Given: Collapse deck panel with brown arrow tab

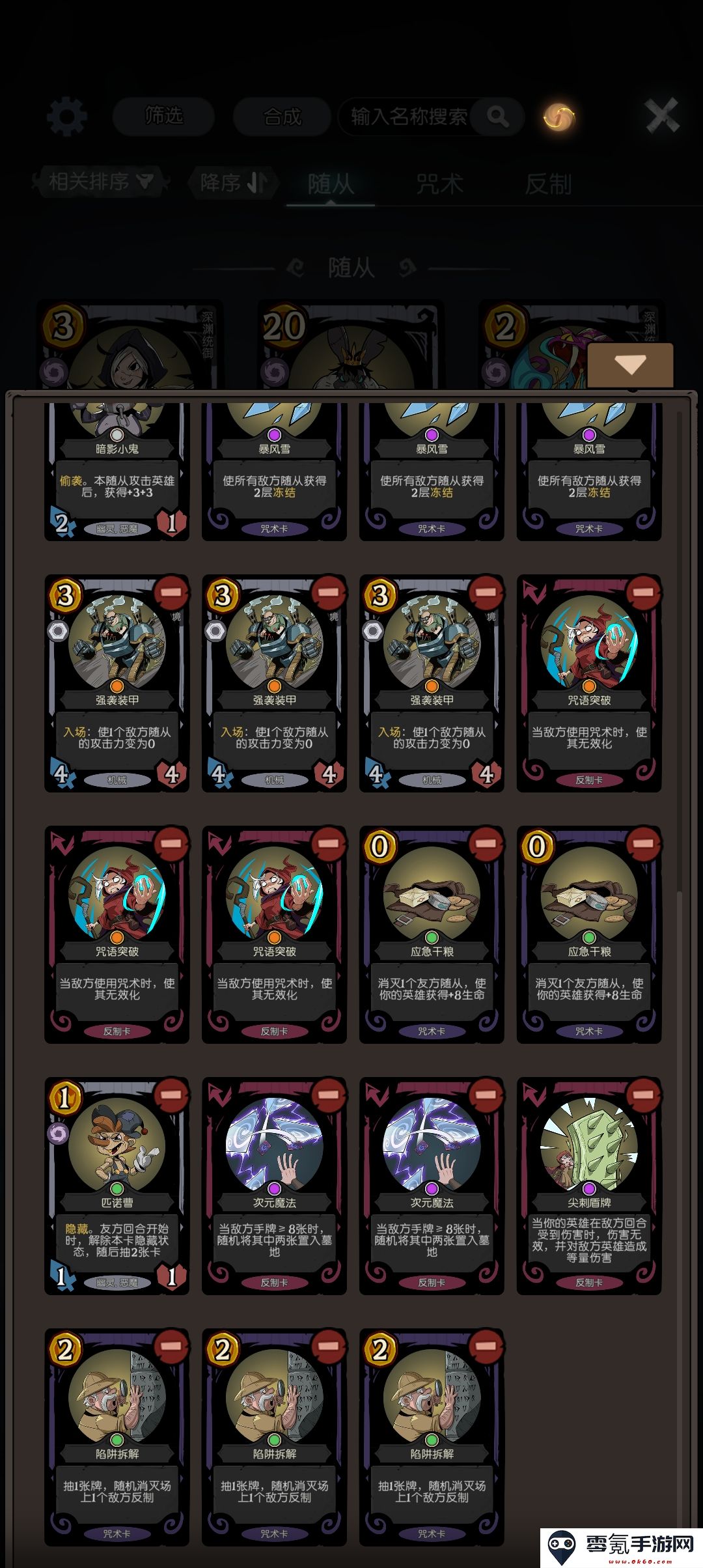Looking at the screenshot, I should pyautogui.click(x=630, y=365).
